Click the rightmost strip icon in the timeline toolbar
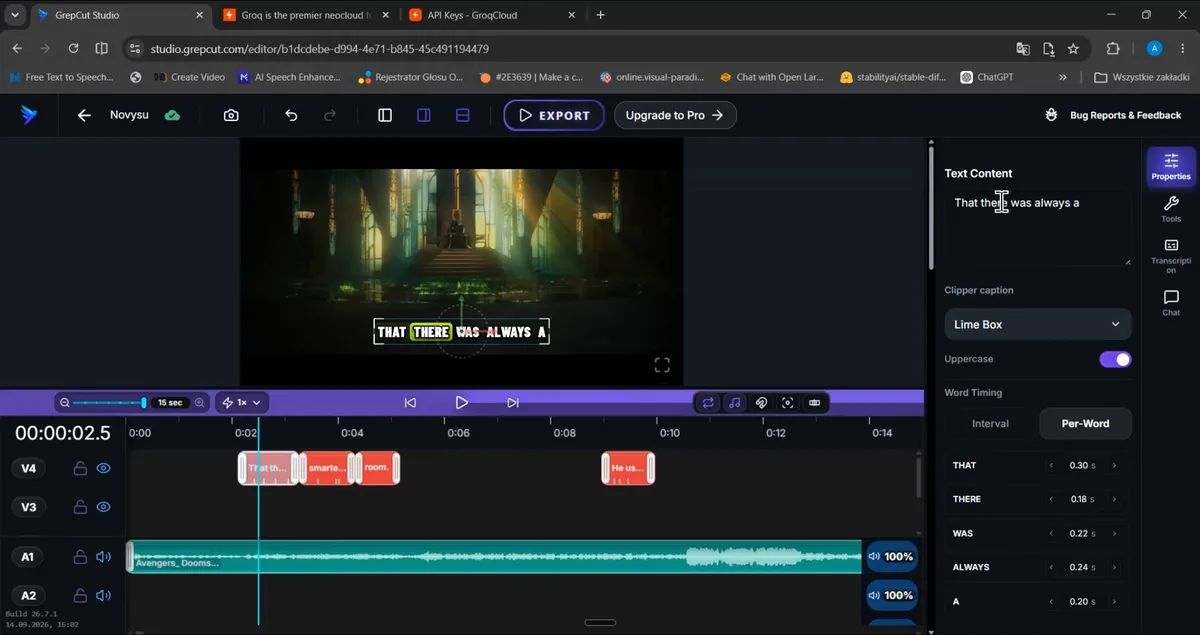1200x635 pixels. pyautogui.click(x=815, y=403)
